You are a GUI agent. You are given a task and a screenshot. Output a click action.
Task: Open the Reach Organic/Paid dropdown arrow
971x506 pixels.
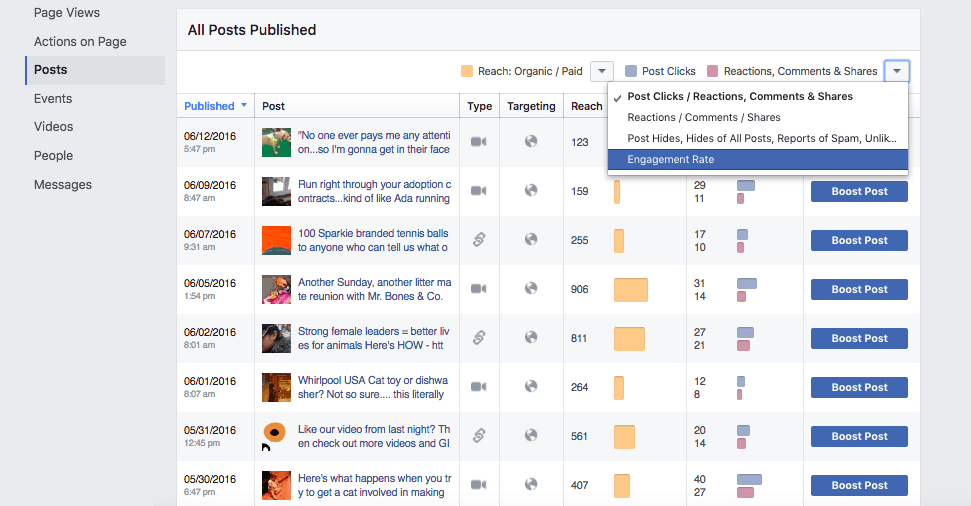point(602,71)
